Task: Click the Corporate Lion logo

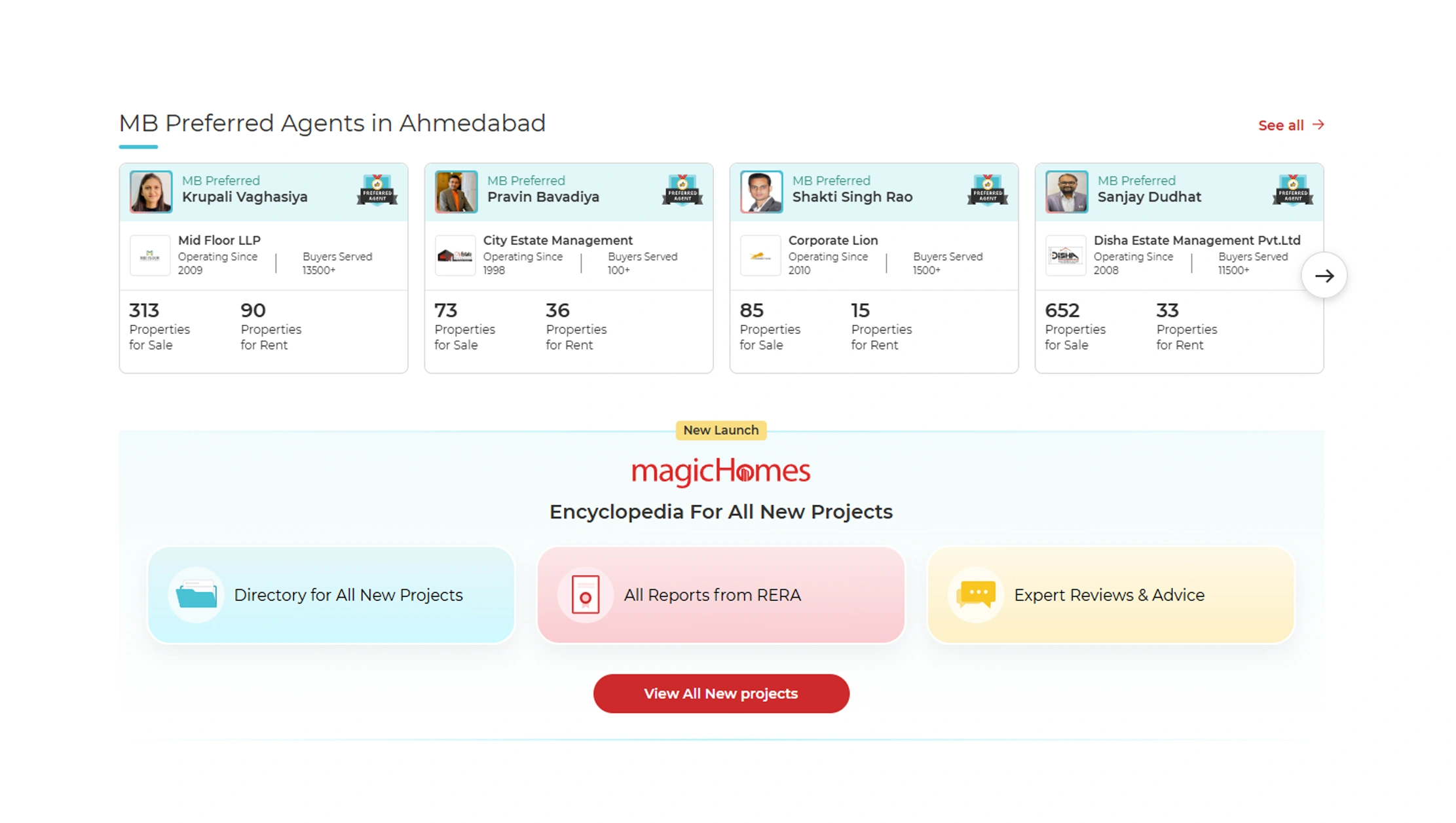Action: [760, 255]
